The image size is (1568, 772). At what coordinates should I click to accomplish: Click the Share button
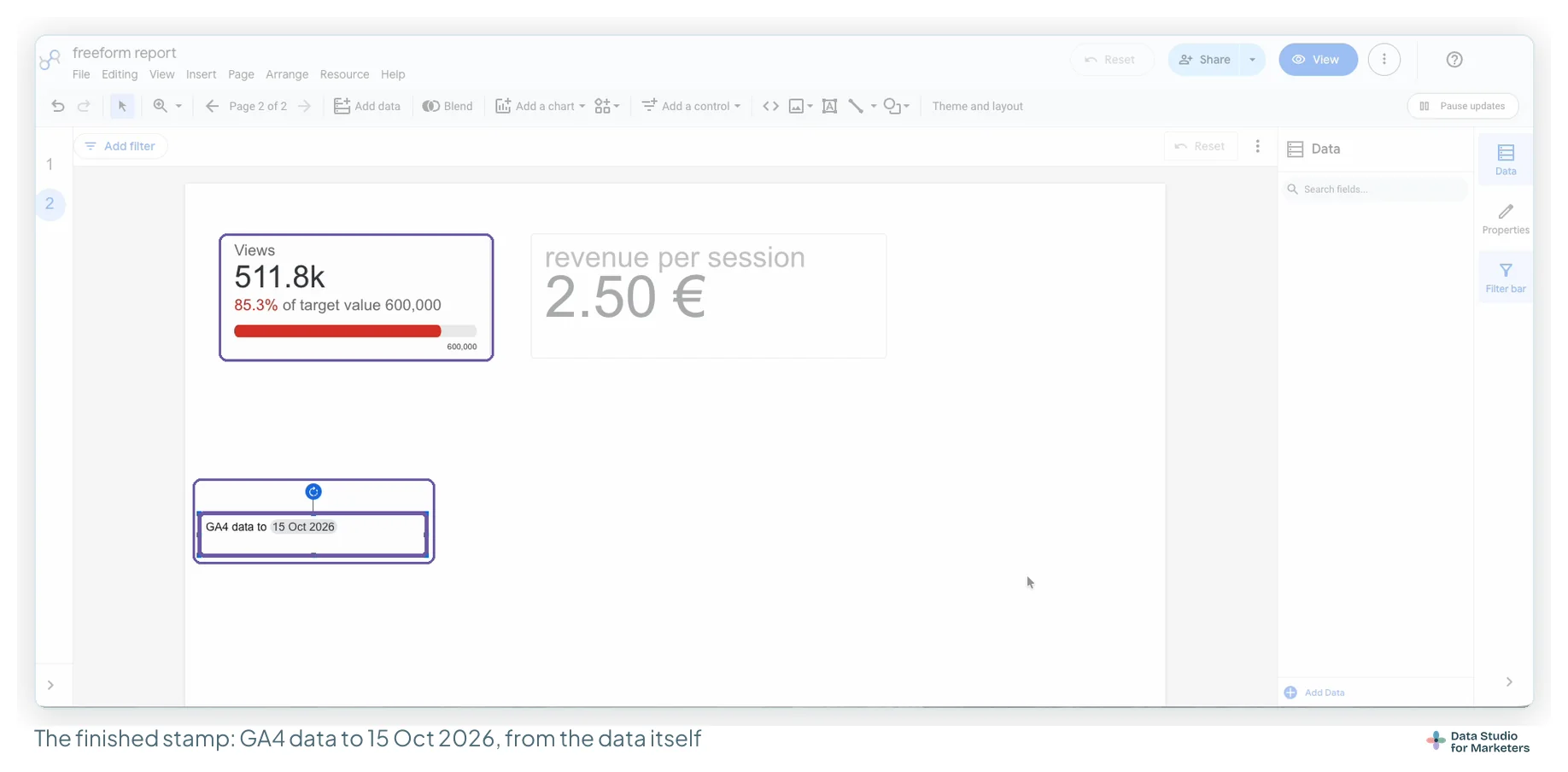tap(1204, 60)
